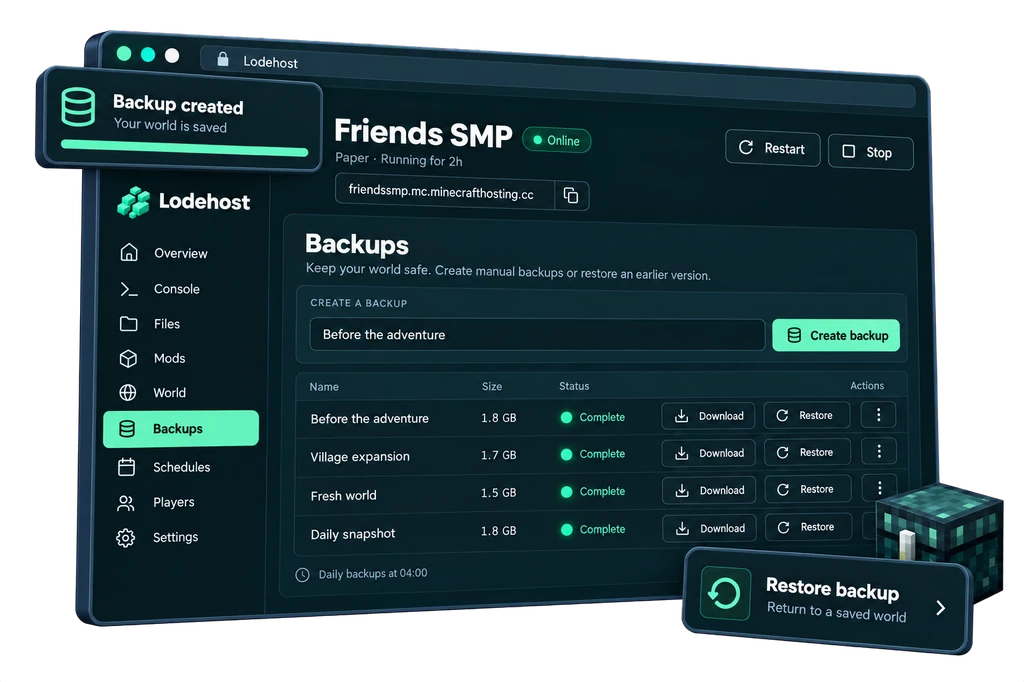
Task: Click Complete status of Daily snapshot
Action: (592, 529)
